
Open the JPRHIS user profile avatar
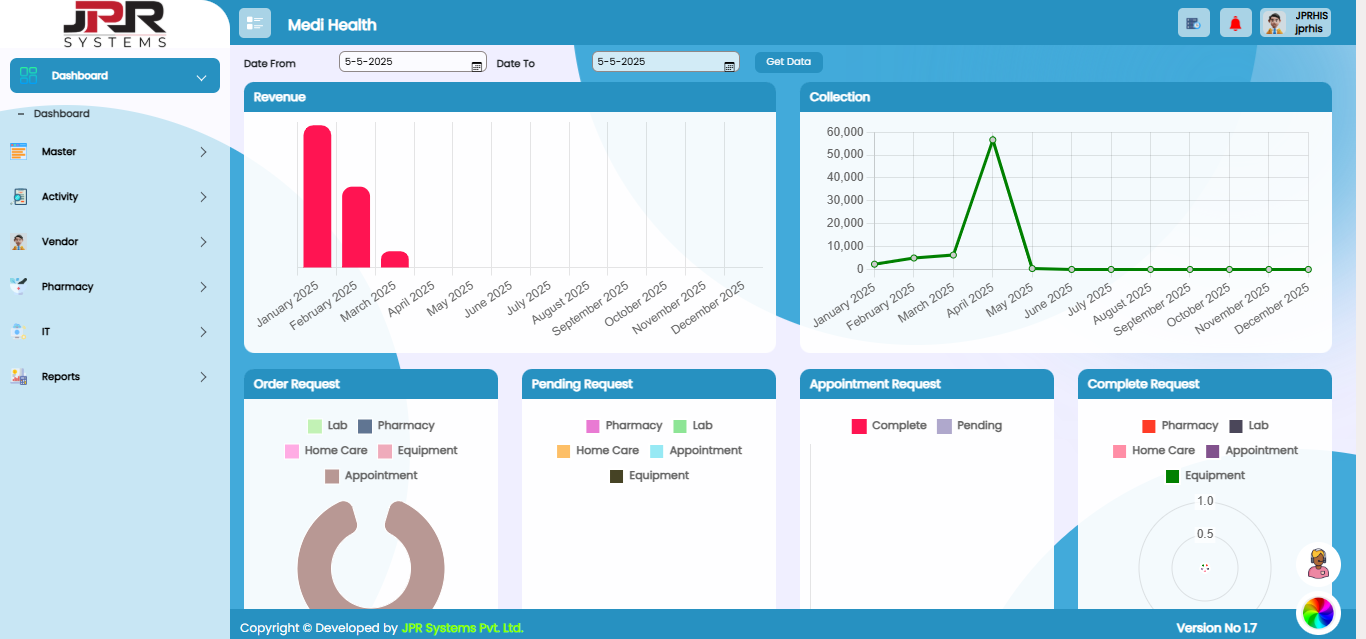coord(1274,23)
